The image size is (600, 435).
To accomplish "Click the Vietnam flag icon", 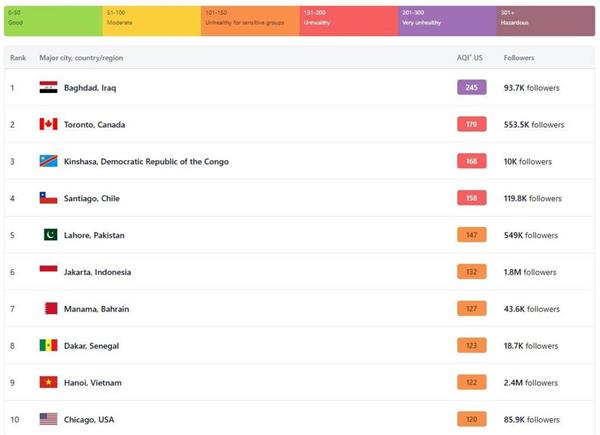I will tap(48, 382).
